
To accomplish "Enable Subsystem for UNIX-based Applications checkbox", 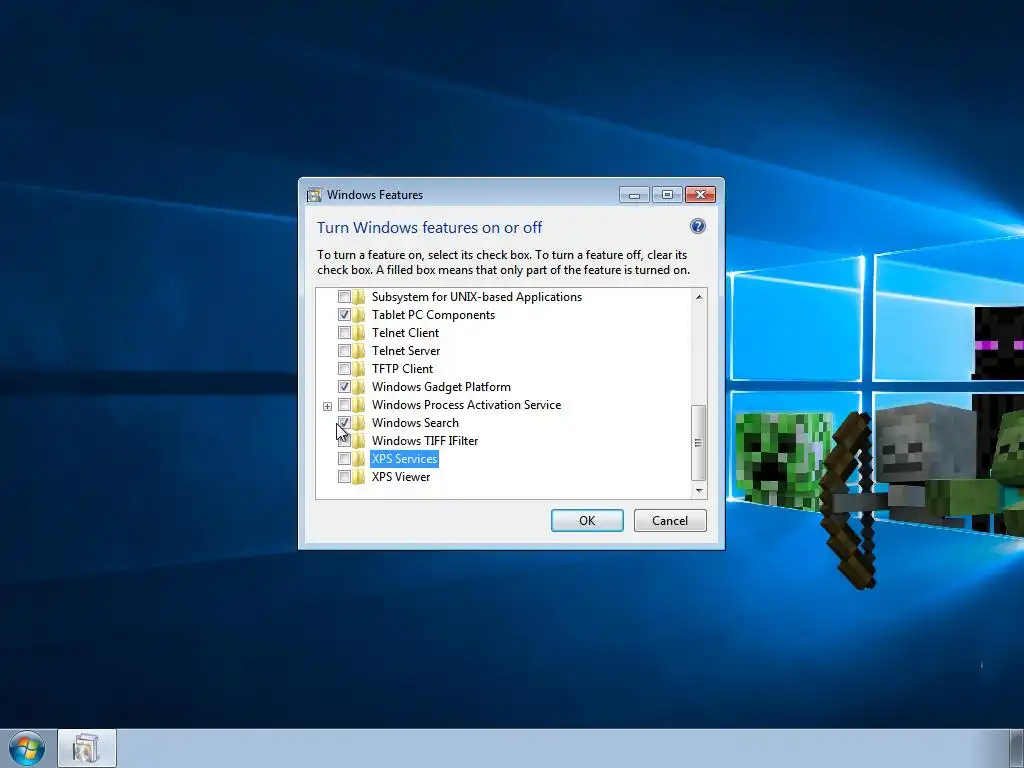I will point(344,297).
